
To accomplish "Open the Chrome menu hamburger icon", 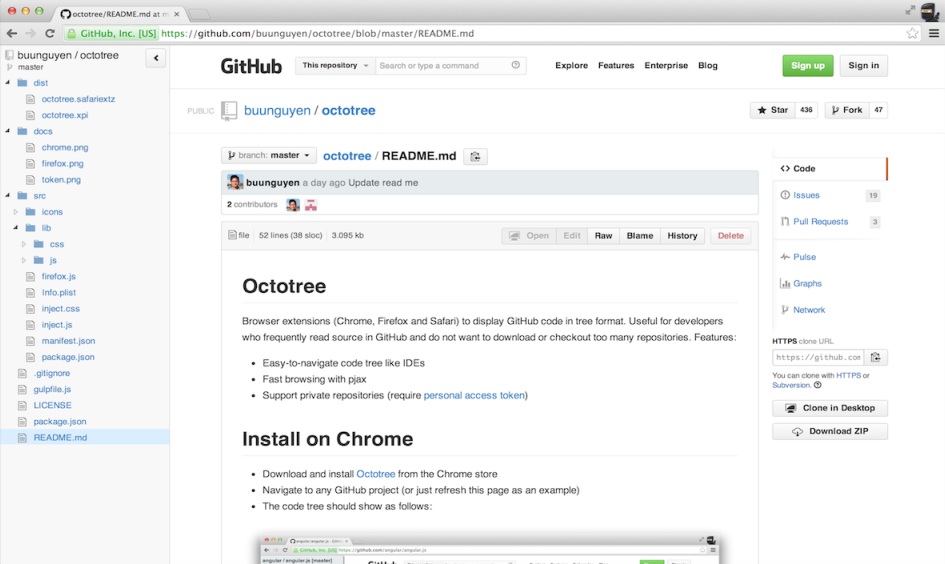I will [932, 33].
